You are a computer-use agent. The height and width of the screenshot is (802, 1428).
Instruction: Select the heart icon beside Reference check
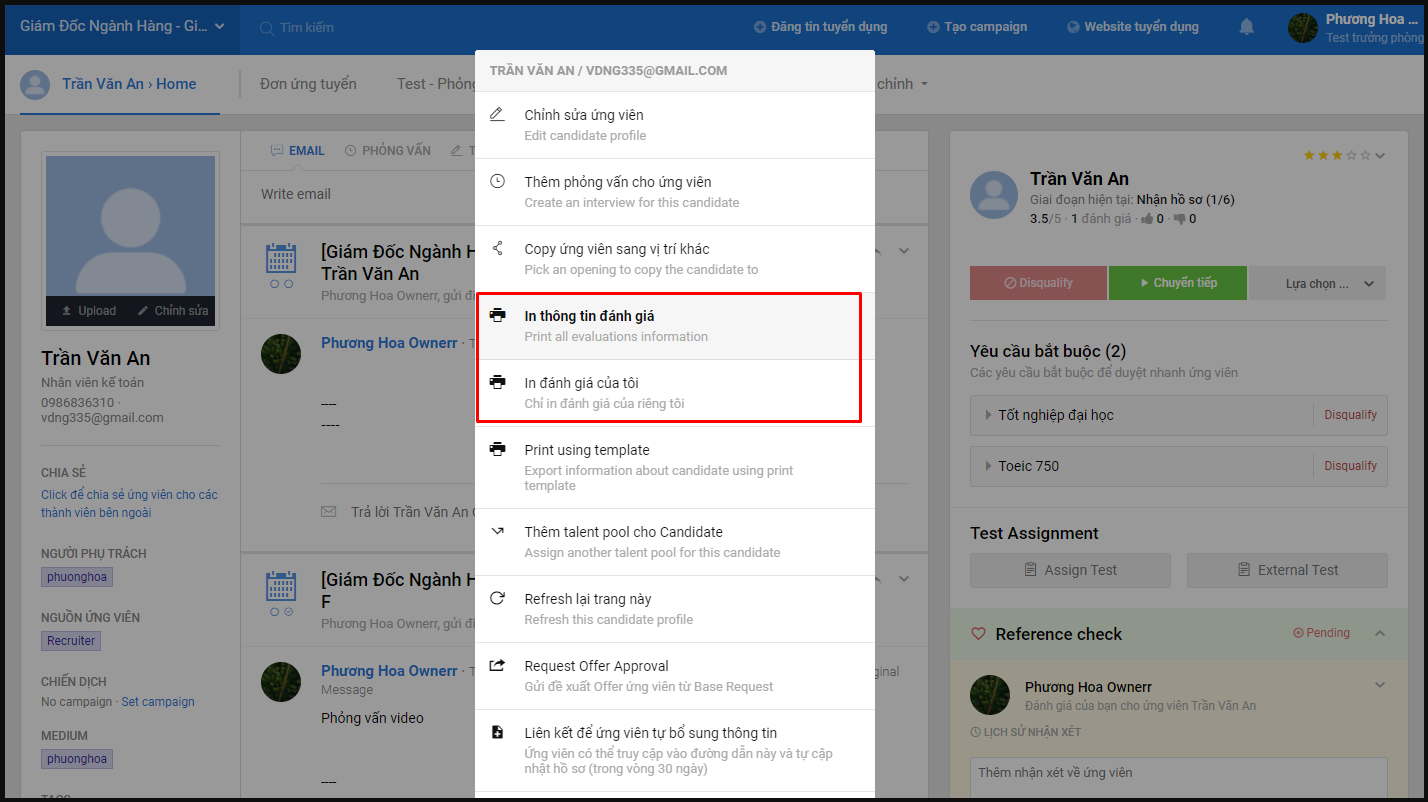979,634
